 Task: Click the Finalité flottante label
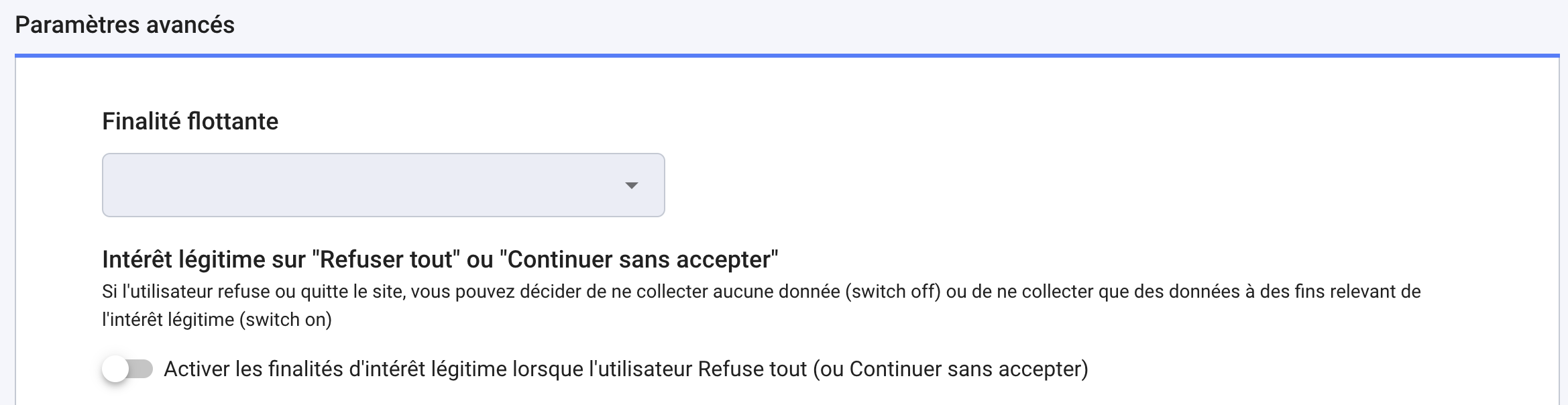(x=190, y=121)
